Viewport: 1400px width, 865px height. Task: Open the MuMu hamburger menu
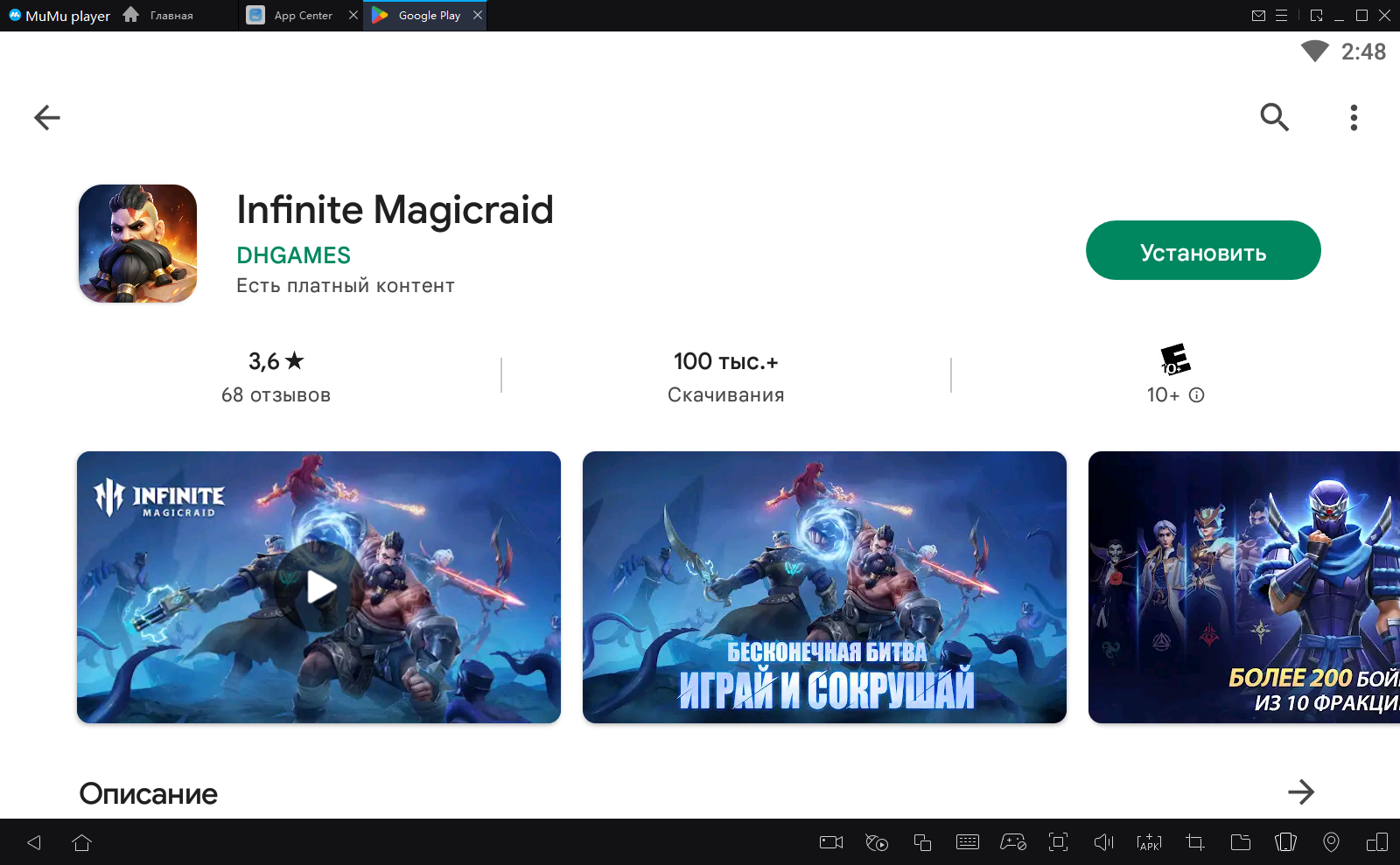[1281, 16]
